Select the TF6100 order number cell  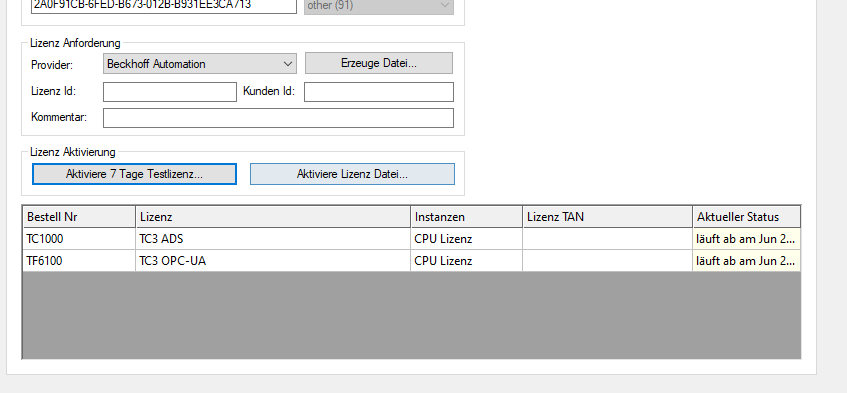coord(79,261)
